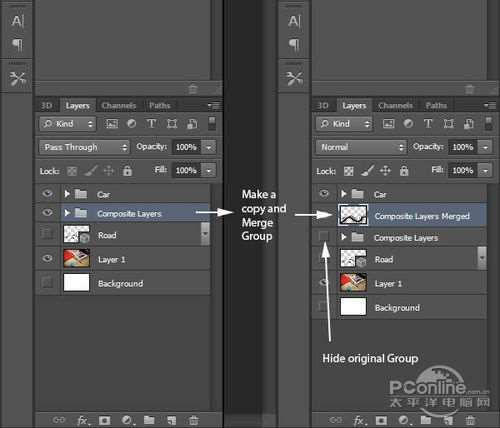Expand the Car group in left panel
Screen dimensions: 500x428
67,194
